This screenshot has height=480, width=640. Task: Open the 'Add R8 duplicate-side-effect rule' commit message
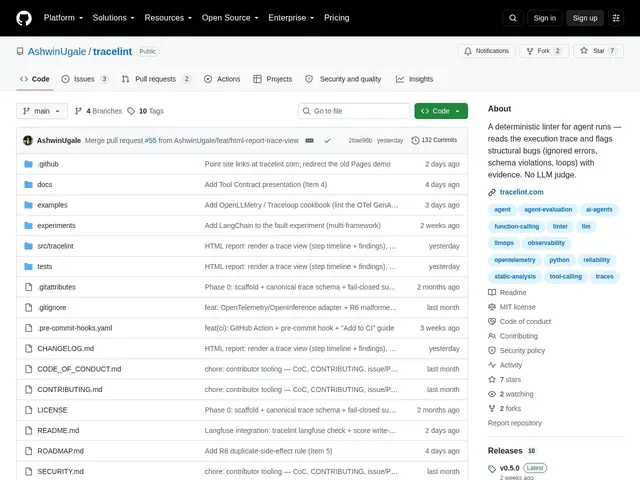coord(269,451)
